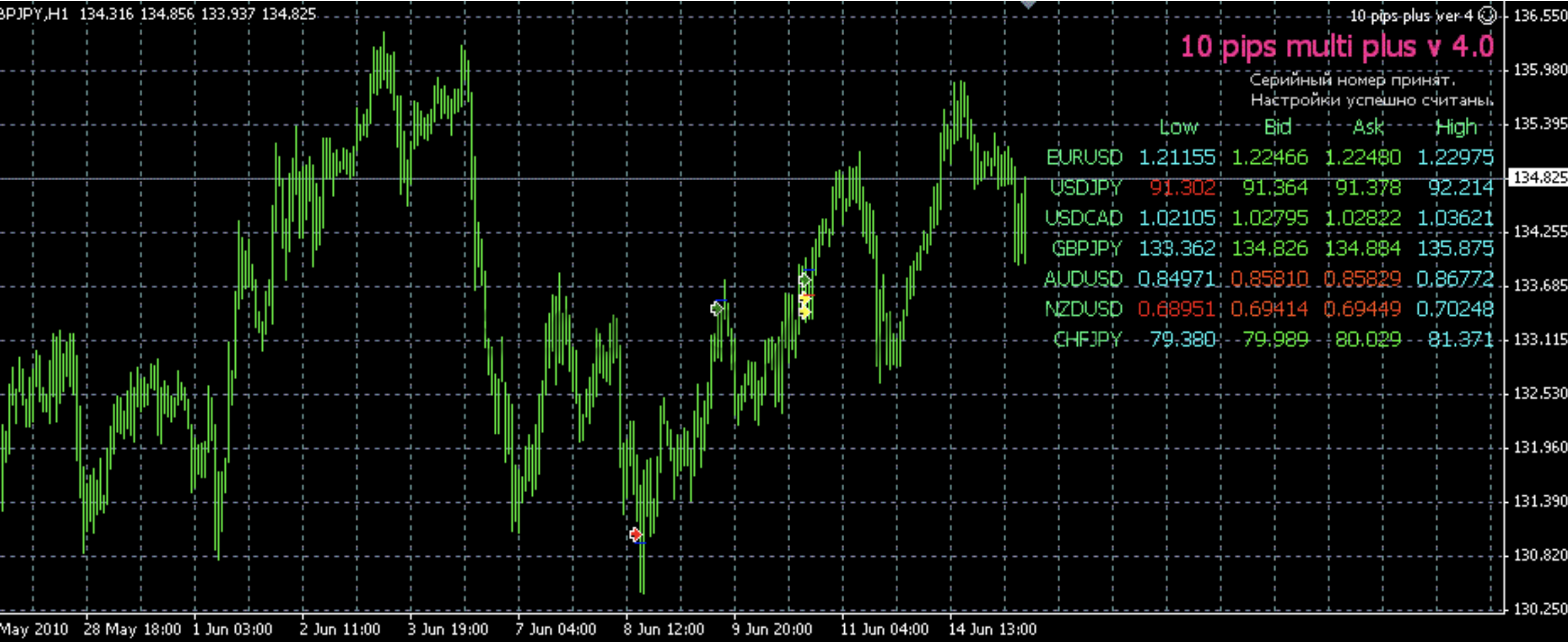Click the NZDUSD symbol label
Screen dimensions: 1568x642
[1083, 309]
